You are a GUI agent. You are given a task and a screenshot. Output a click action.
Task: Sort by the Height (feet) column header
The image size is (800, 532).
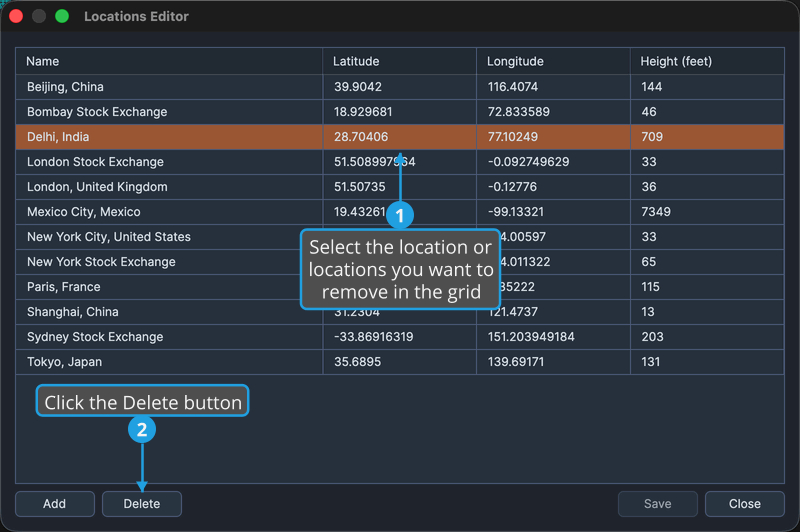(x=707, y=61)
